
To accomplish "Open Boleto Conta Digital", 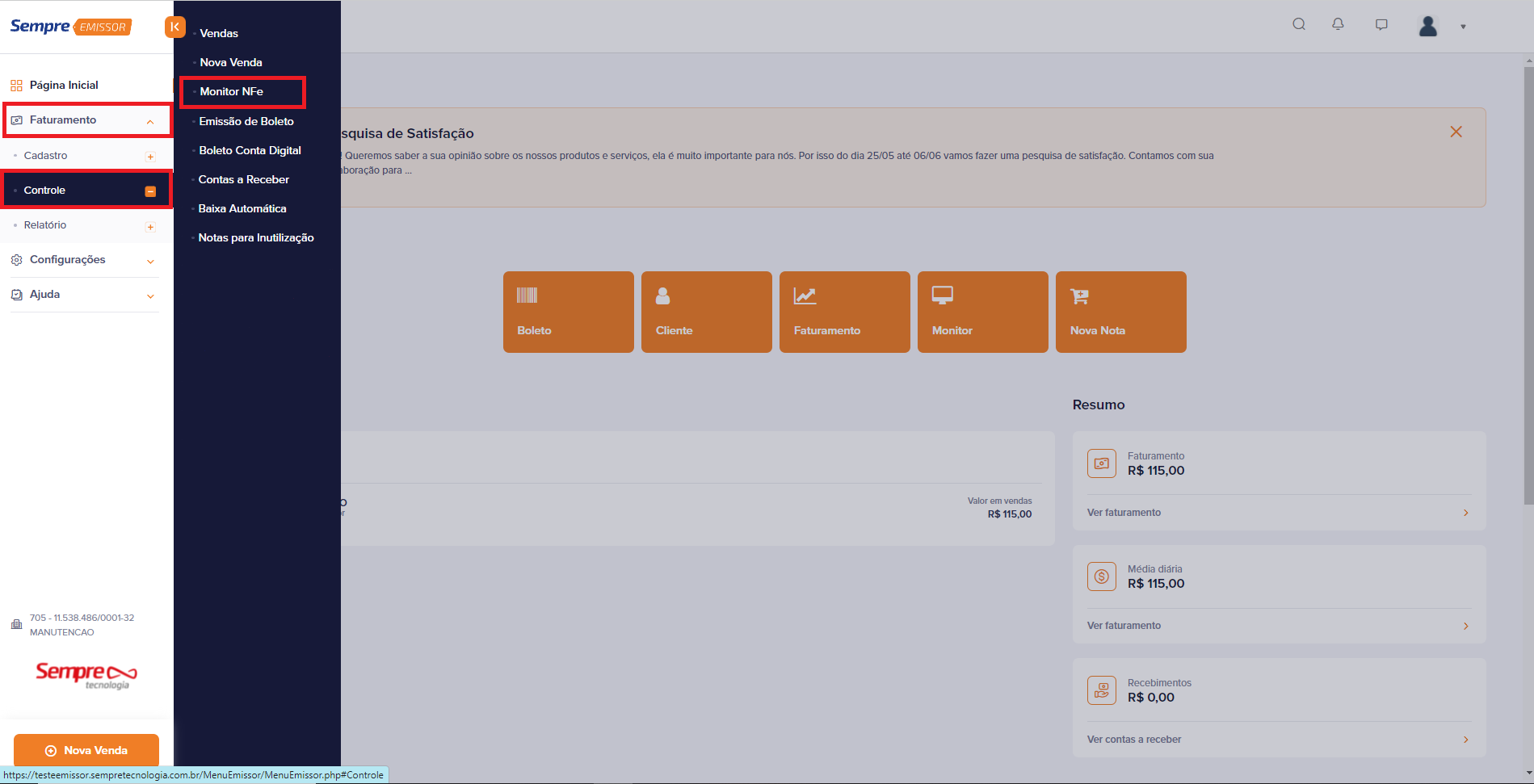I will [x=250, y=150].
